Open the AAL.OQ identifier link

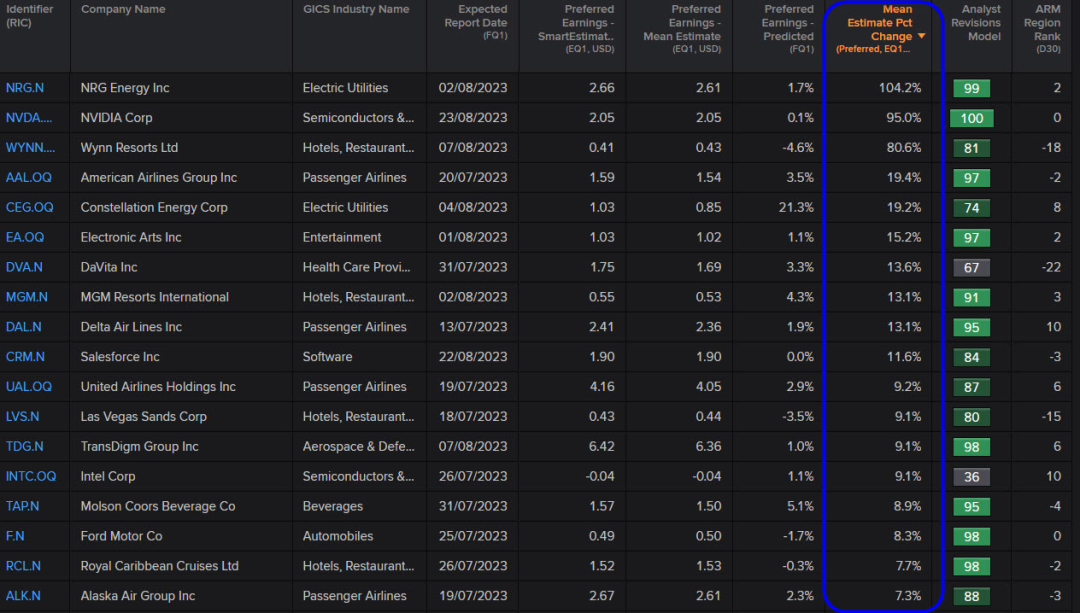[29, 178]
